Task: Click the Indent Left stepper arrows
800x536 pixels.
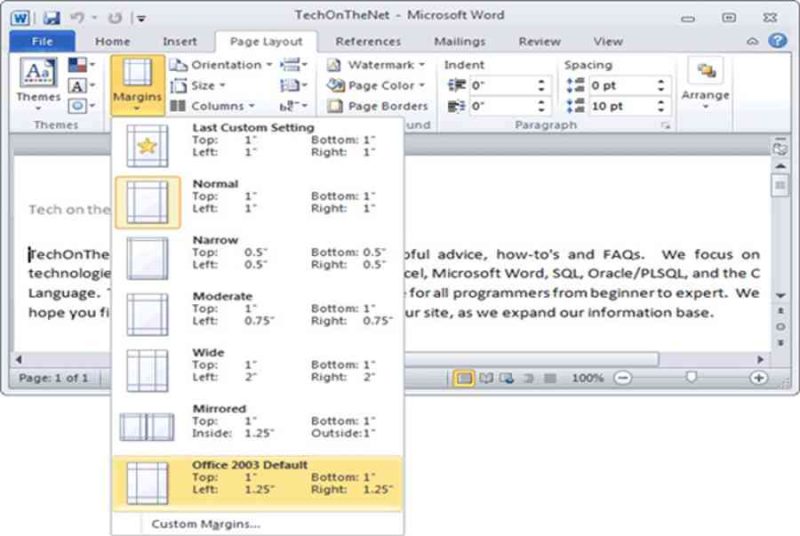Action: click(541, 85)
